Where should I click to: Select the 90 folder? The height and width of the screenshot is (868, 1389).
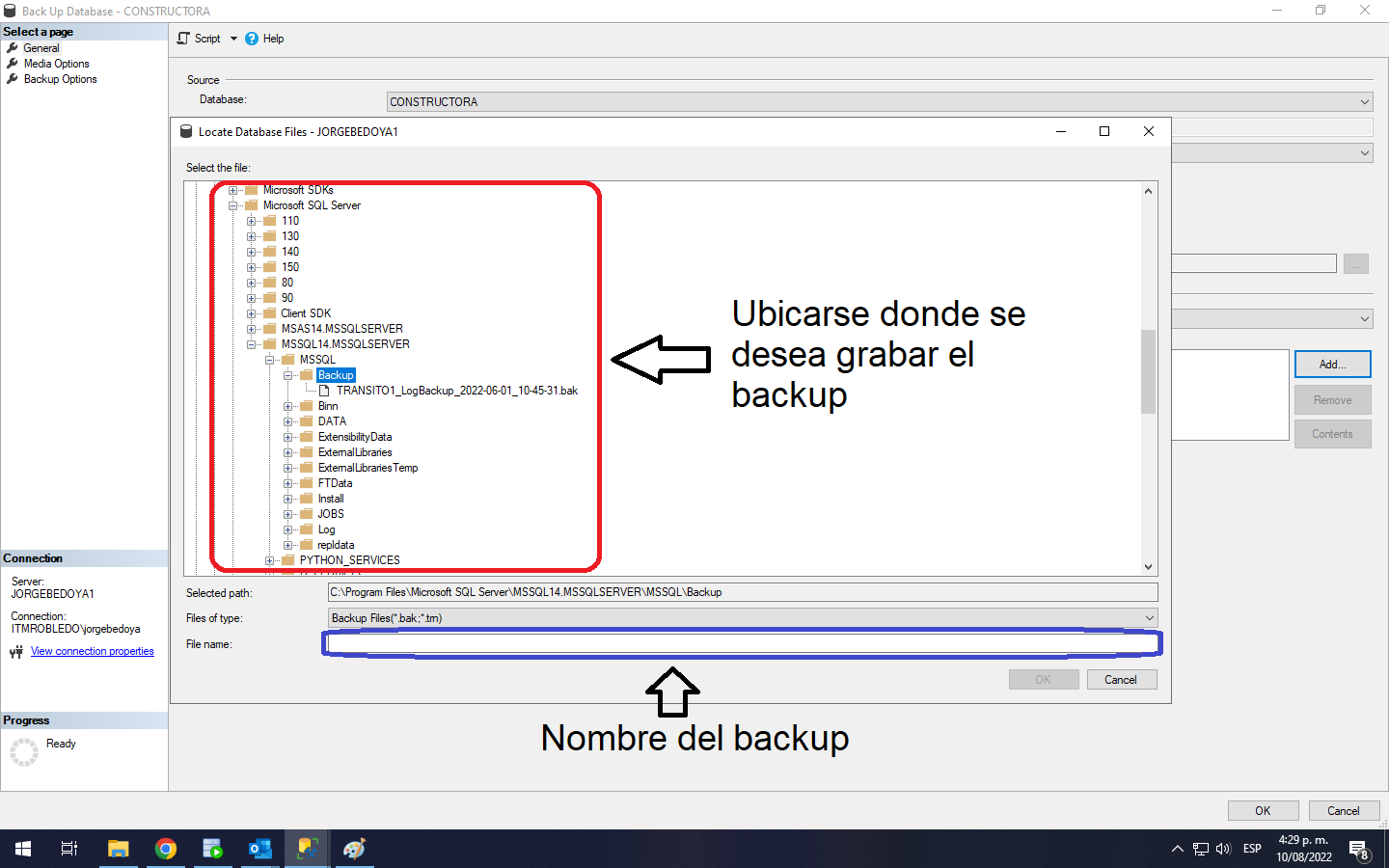(286, 298)
